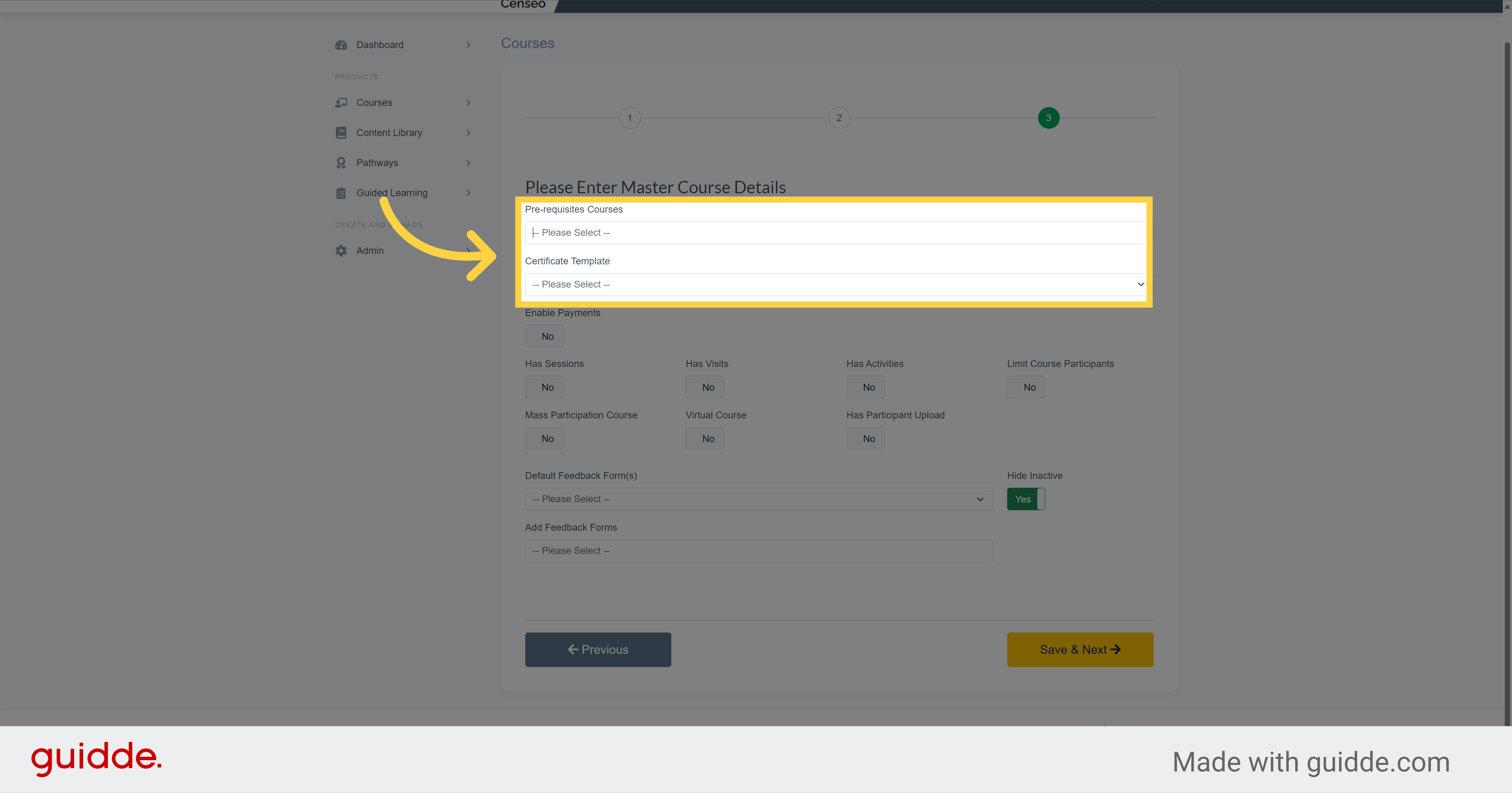Open the Dashboard gauge icon

[341, 45]
